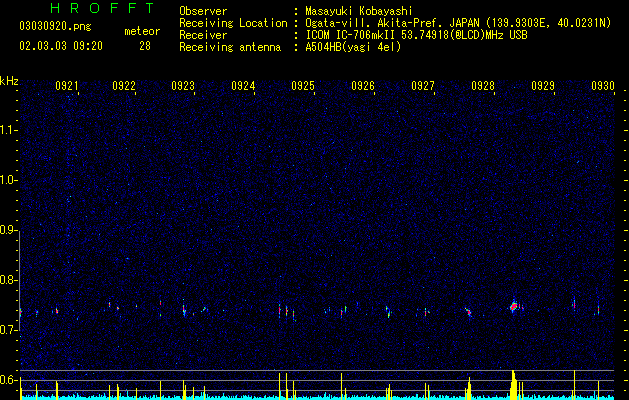Click the 0.6 kHz axis label
629x400 pixels.
[9, 380]
